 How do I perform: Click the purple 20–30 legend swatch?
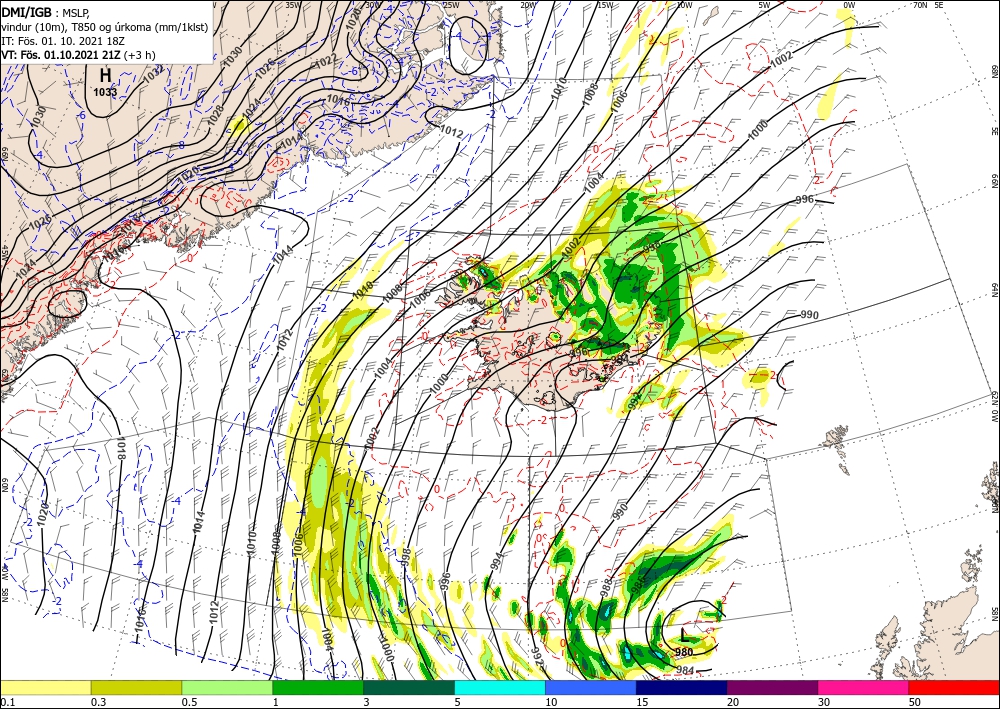click(772, 687)
